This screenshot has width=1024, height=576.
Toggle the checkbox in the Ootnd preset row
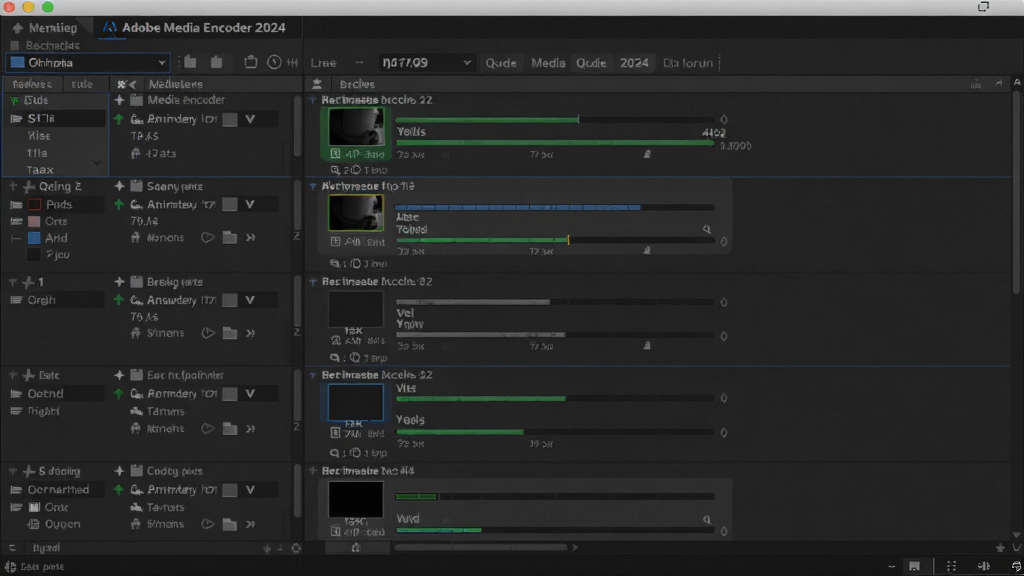click(x=230, y=394)
